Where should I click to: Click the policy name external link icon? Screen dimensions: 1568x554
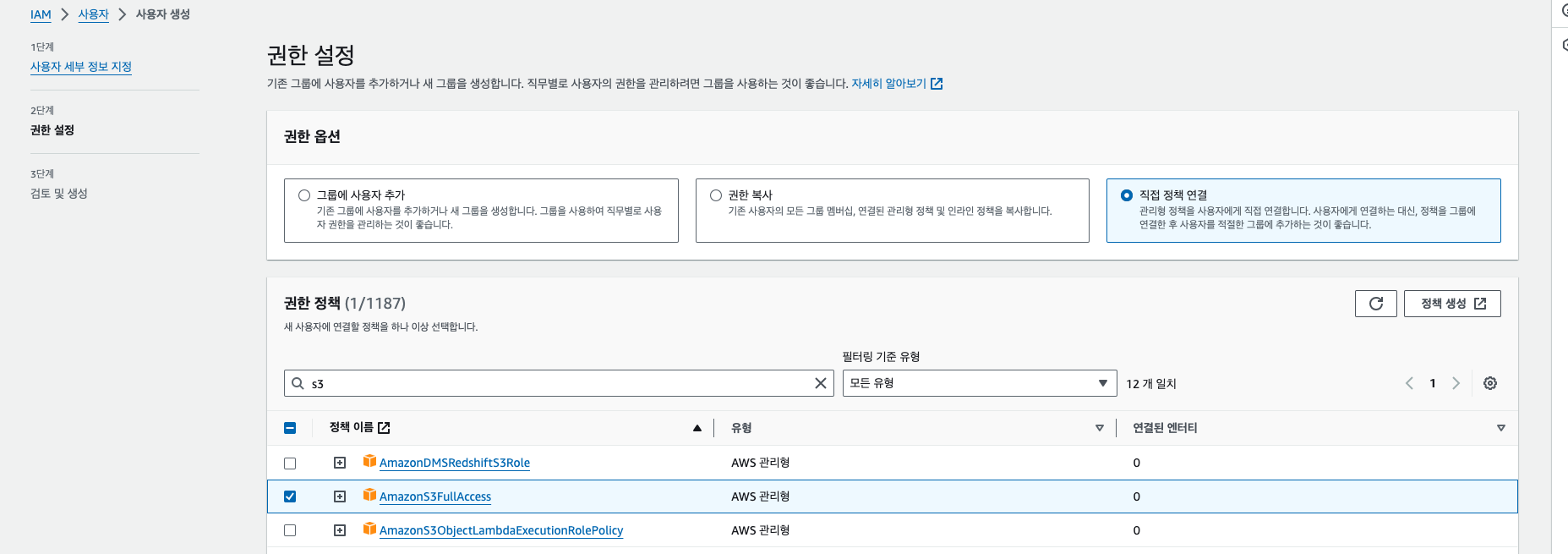[x=384, y=428]
